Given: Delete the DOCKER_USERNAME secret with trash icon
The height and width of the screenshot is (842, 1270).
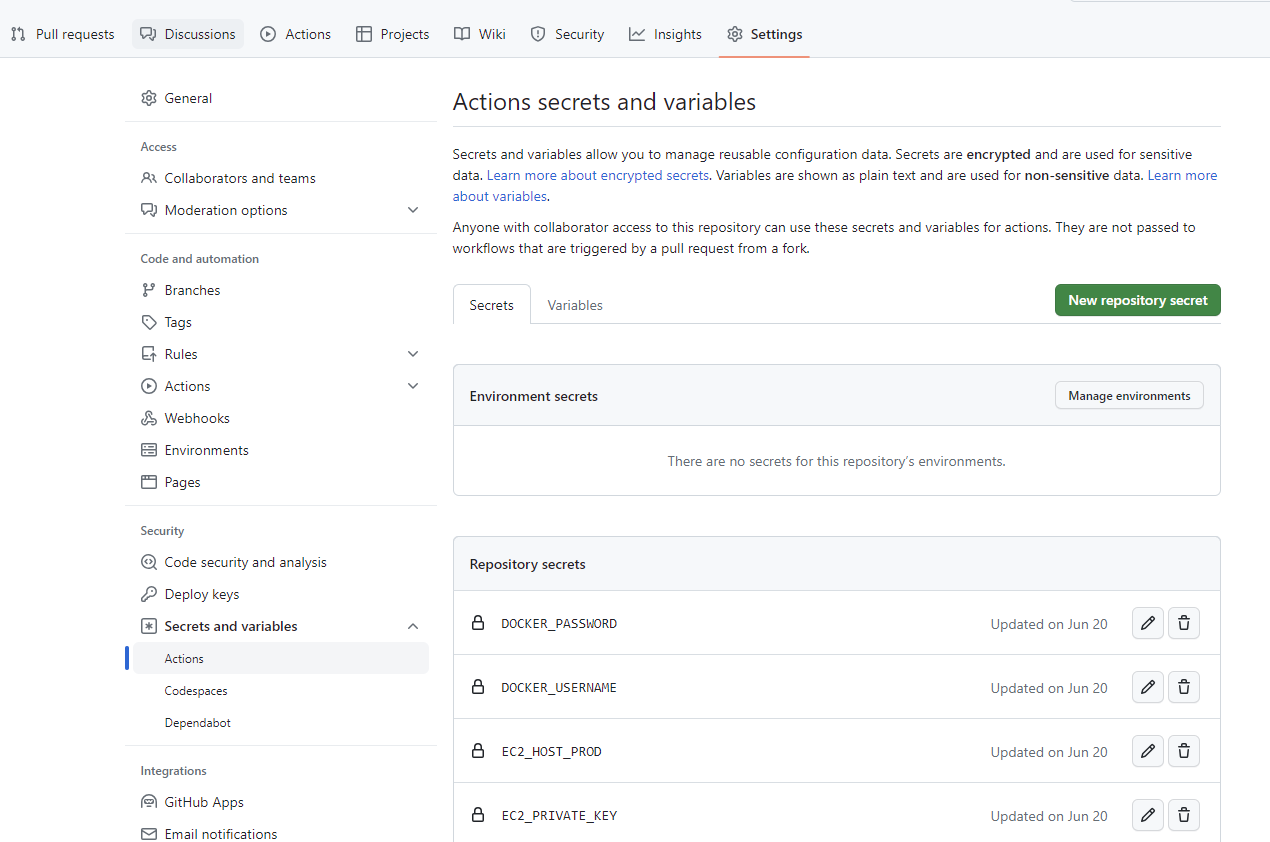Looking at the screenshot, I should tap(1184, 687).
